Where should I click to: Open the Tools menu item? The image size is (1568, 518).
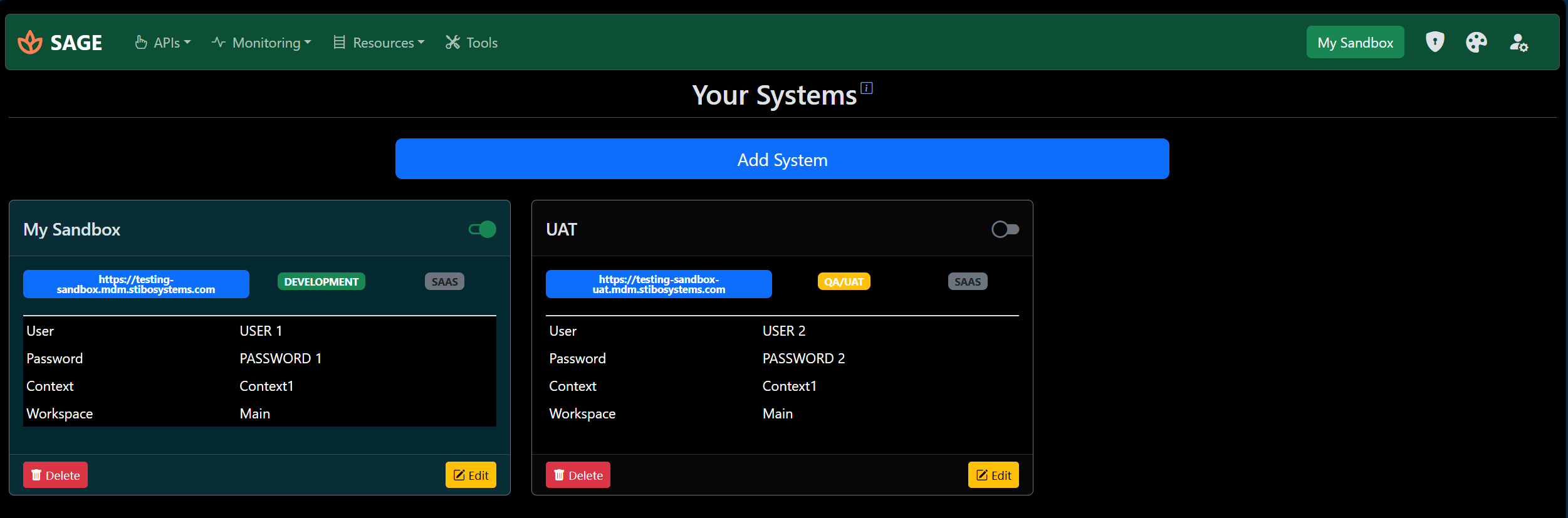click(x=471, y=43)
